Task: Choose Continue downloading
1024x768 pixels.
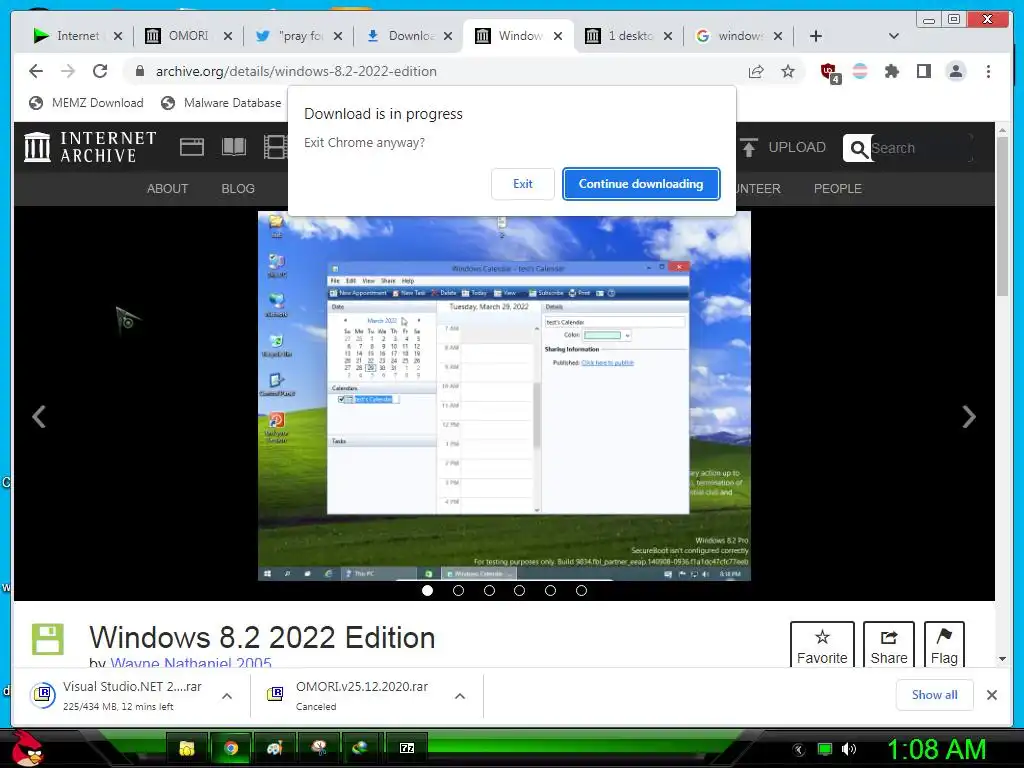Action: pos(641,184)
